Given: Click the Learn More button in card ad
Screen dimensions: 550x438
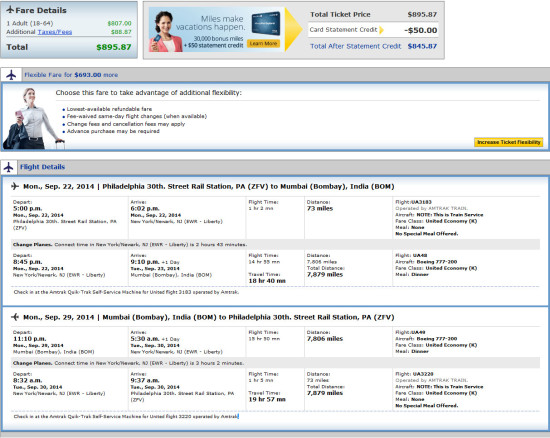Looking at the screenshot, I should pos(263,43).
